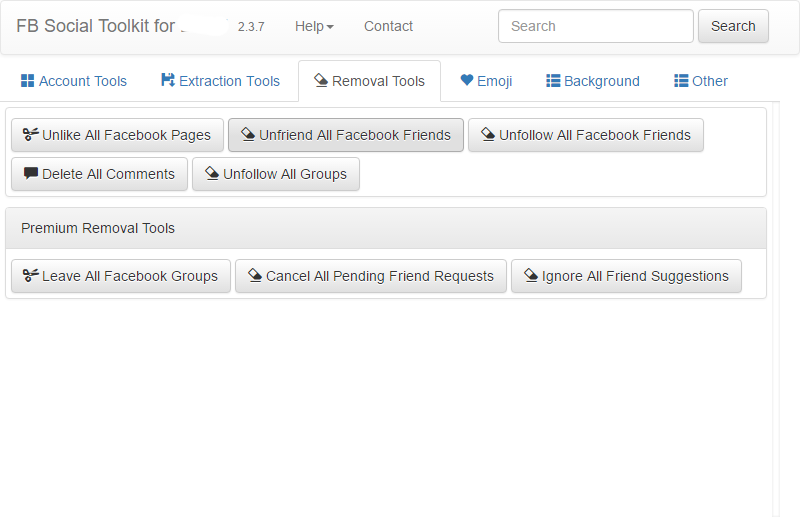Screen dimensions: 800x522
Task: Click the list icon beside Other
Action: pyautogui.click(x=681, y=81)
